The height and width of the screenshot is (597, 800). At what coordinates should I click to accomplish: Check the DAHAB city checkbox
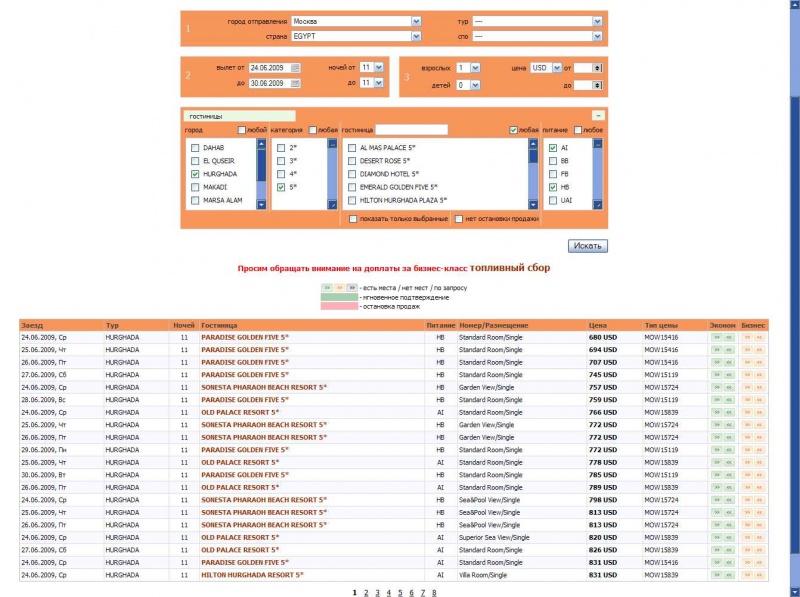[195, 147]
